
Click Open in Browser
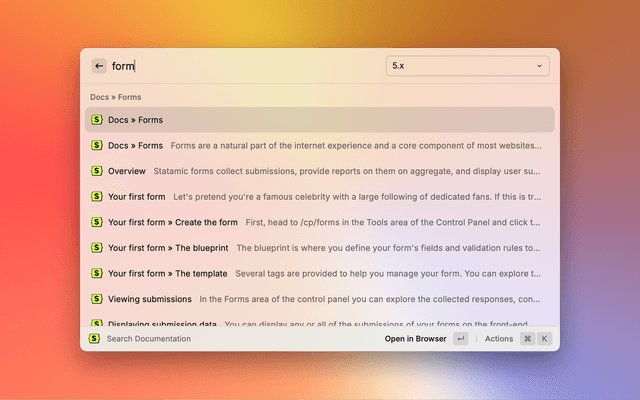coord(415,339)
